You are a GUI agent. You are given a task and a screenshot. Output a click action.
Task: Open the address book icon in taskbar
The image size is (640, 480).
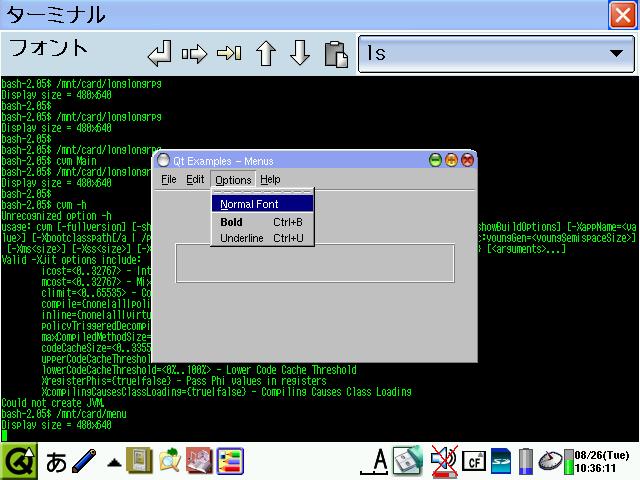pos(139,461)
